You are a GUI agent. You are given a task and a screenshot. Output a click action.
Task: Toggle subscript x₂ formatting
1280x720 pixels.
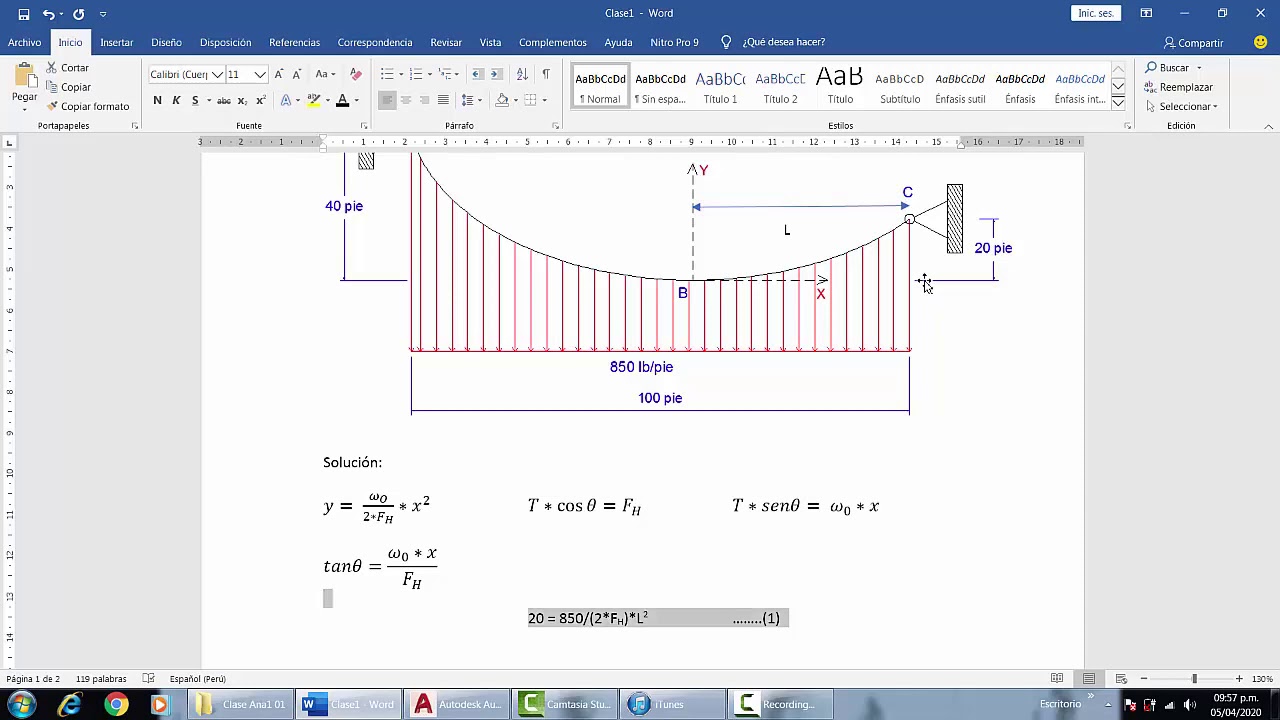244,100
